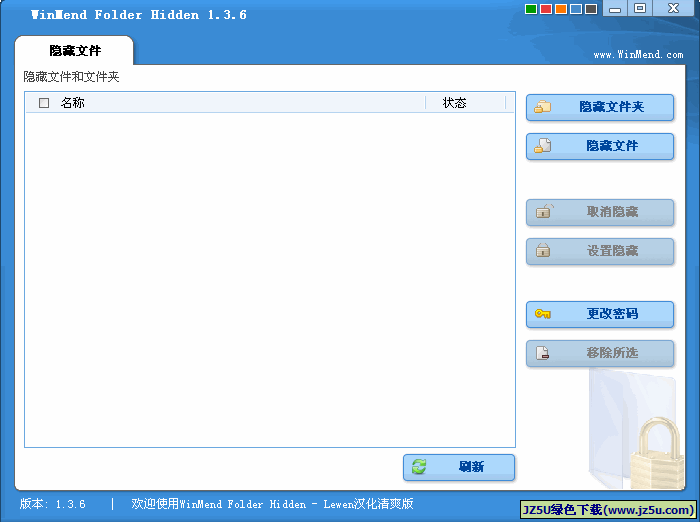The image size is (700, 522).
Task: Maximize the WinMend Folder Hidden window
Action: [640, 8]
